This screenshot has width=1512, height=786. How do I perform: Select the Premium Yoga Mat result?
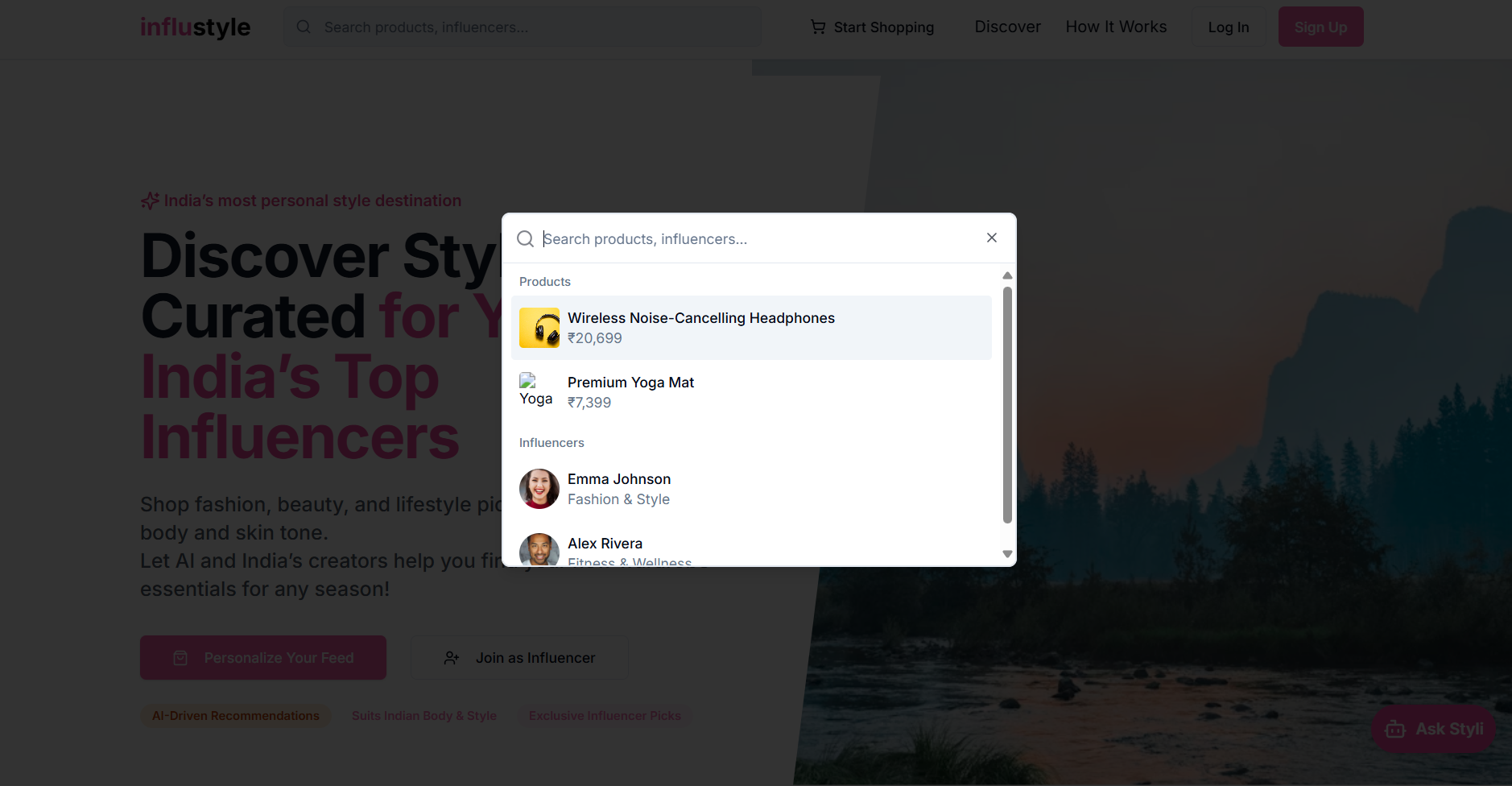click(751, 392)
